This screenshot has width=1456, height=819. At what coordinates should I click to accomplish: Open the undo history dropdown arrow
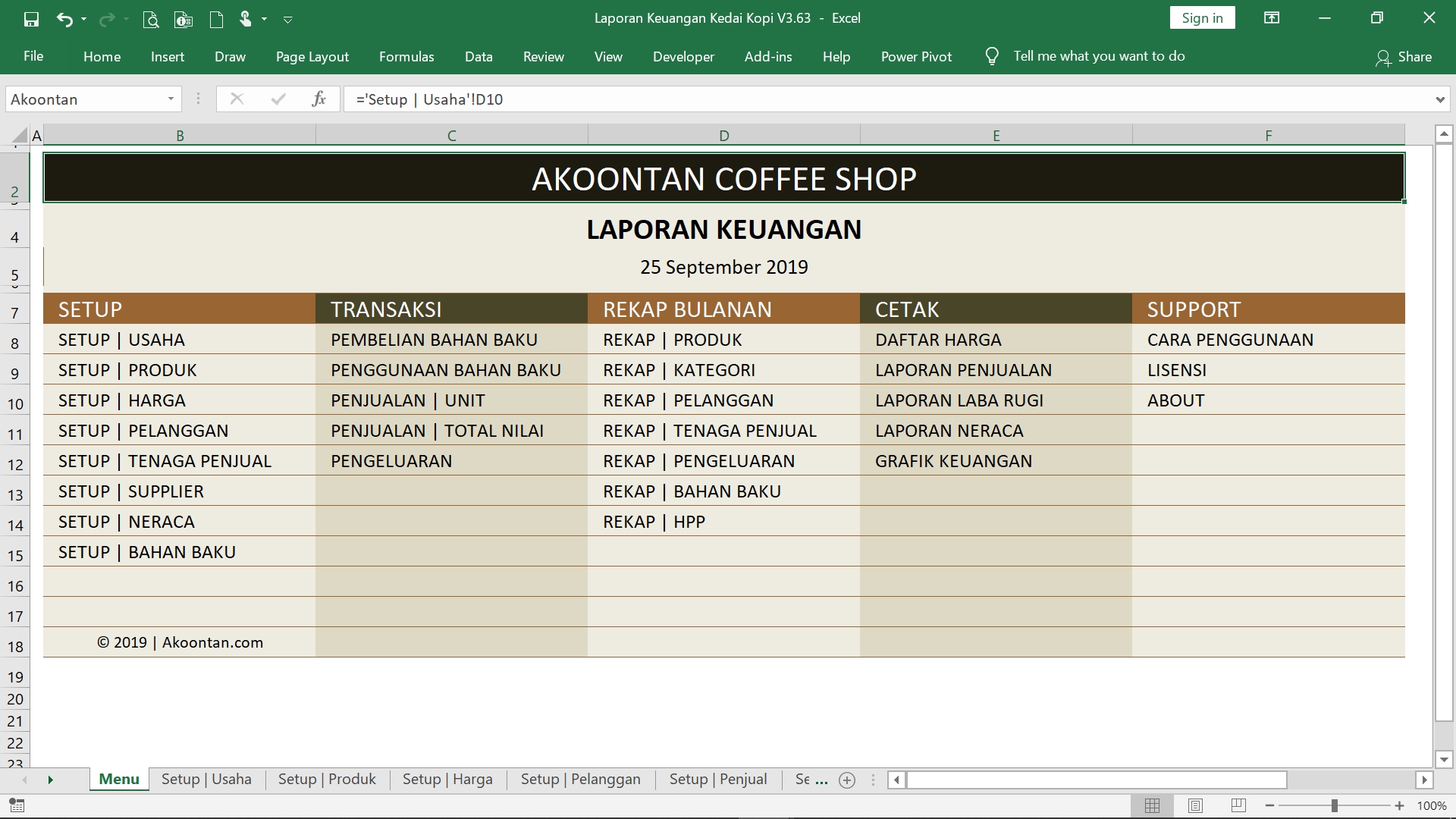[x=83, y=19]
